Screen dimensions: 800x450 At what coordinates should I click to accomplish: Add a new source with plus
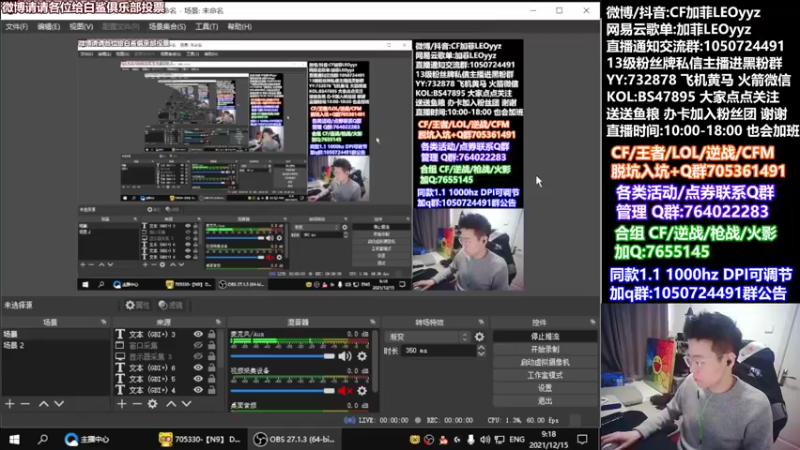click(x=121, y=404)
